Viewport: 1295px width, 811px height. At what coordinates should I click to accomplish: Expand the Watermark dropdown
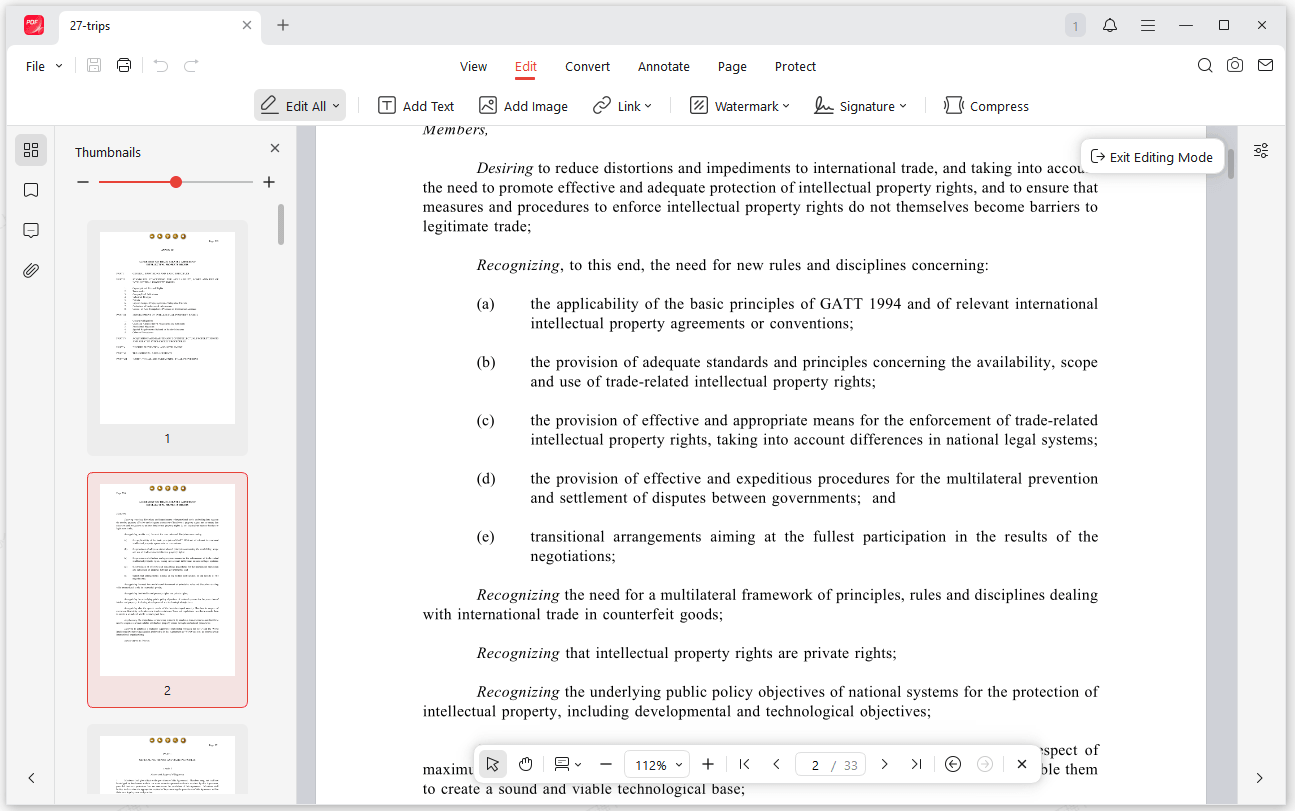(x=786, y=106)
